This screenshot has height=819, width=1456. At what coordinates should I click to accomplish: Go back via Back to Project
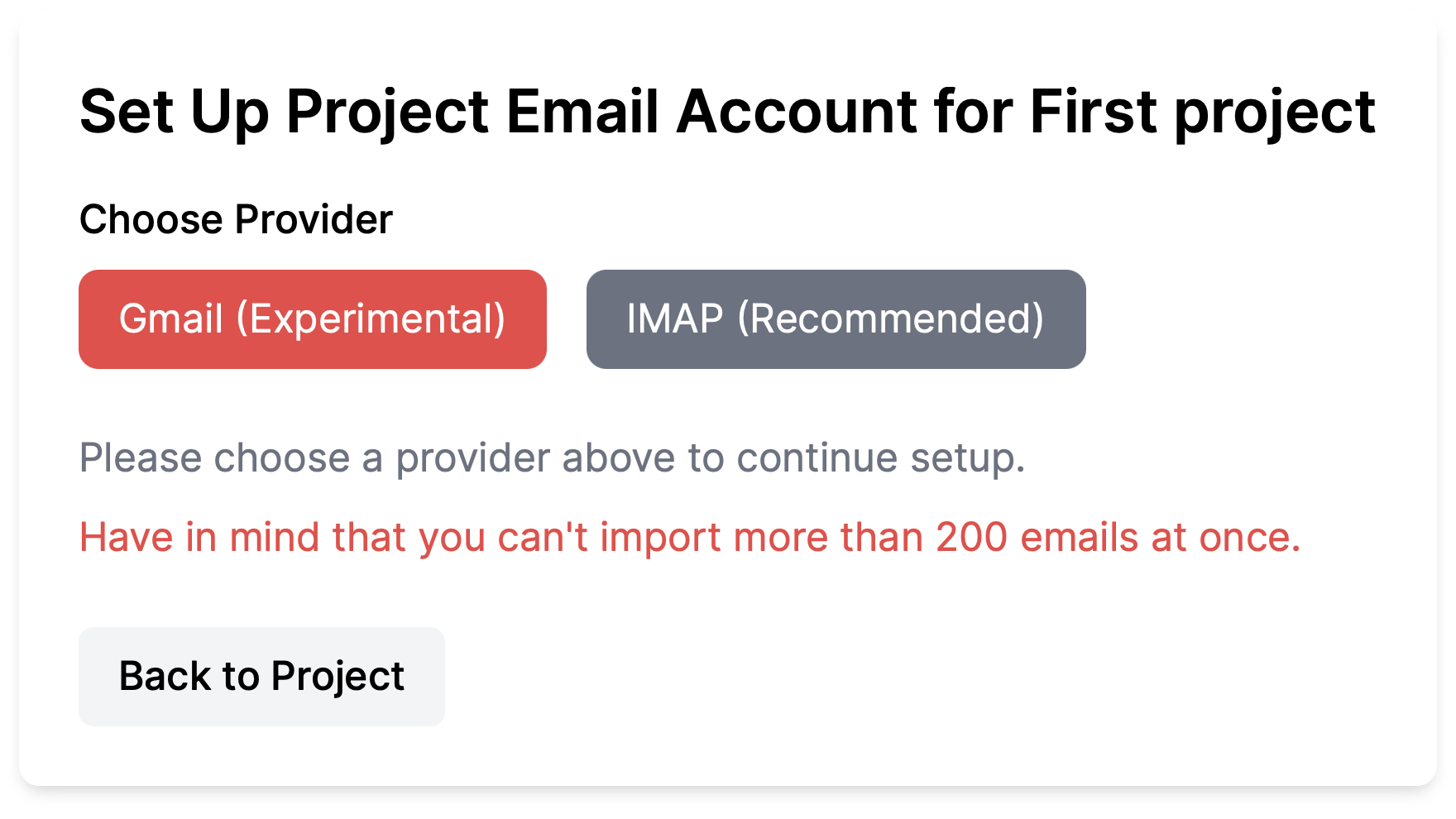(x=261, y=677)
